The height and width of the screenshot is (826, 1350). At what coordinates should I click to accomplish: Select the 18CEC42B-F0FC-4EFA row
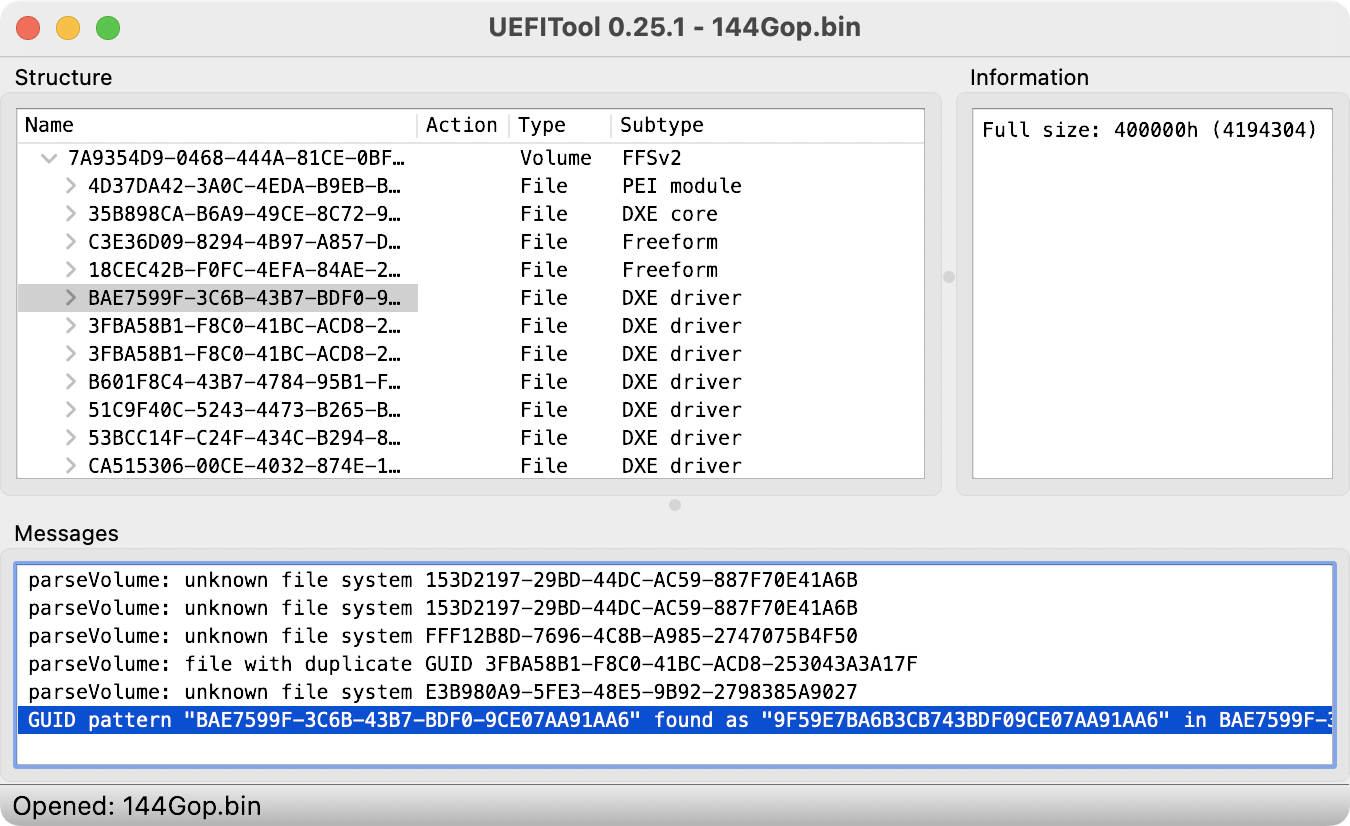pyautogui.click(x=471, y=270)
